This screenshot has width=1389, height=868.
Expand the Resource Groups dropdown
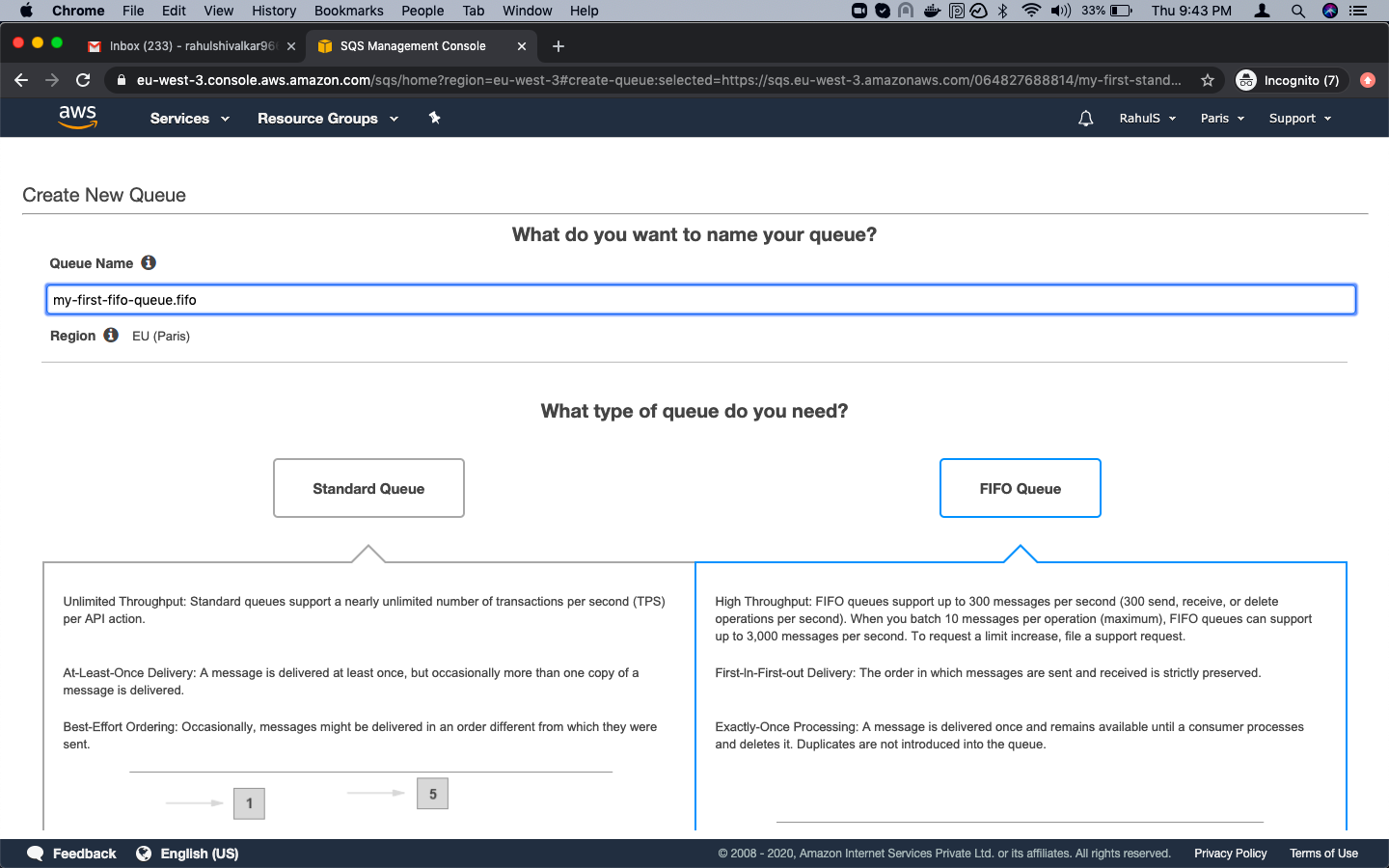[328, 119]
